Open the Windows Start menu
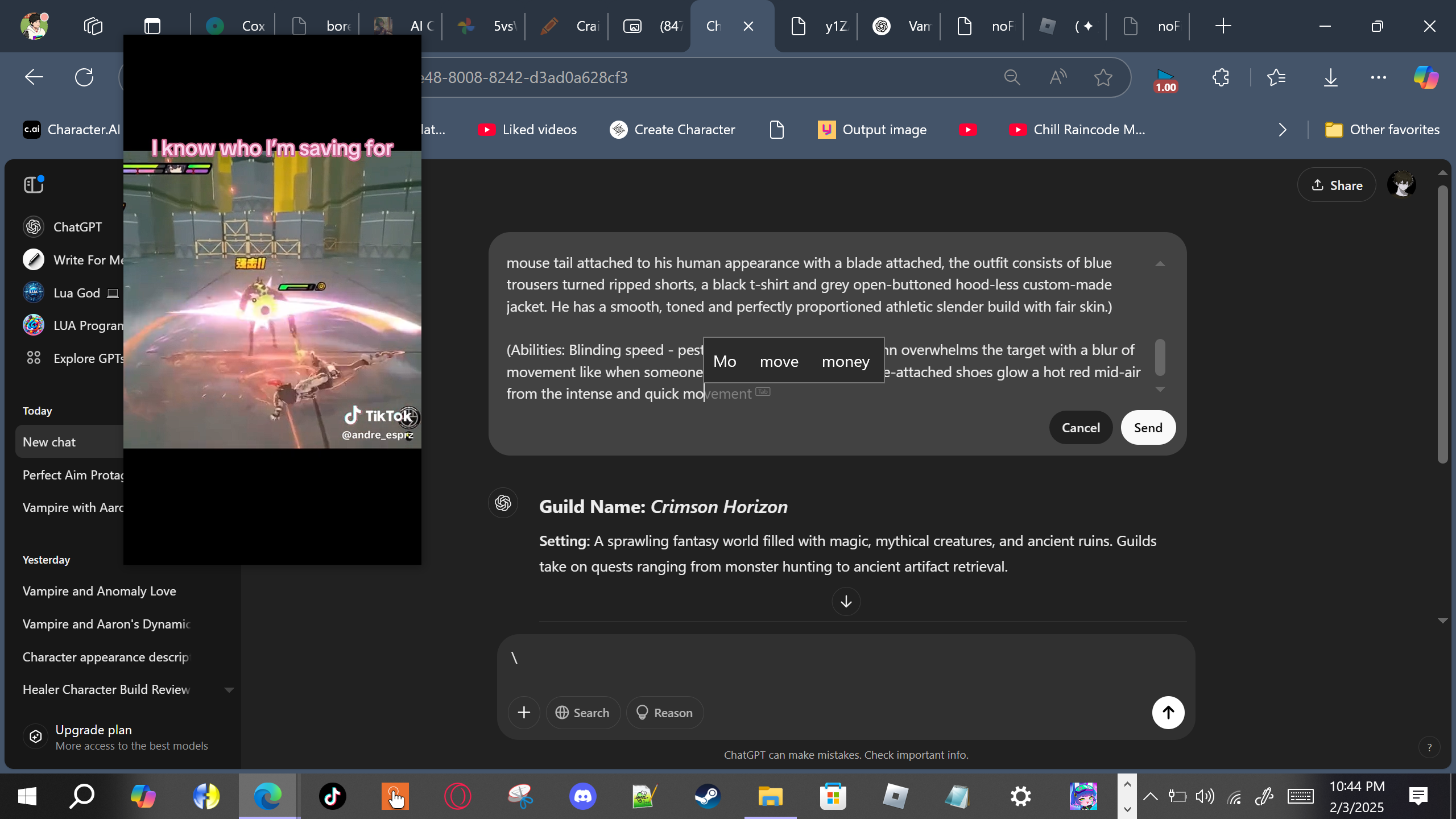Viewport: 1456px width, 819px height. [x=27, y=796]
